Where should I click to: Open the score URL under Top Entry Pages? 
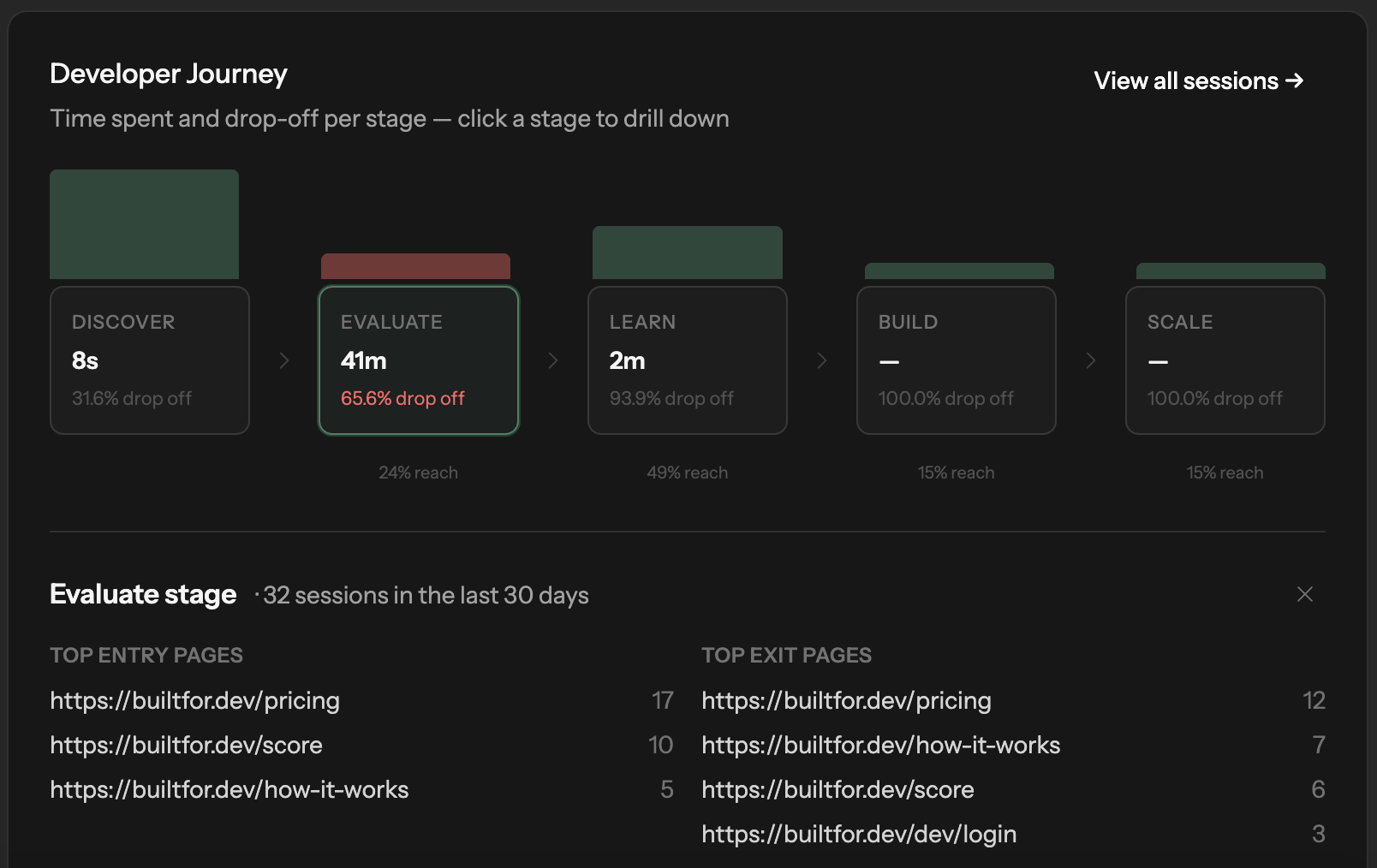coord(186,746)
